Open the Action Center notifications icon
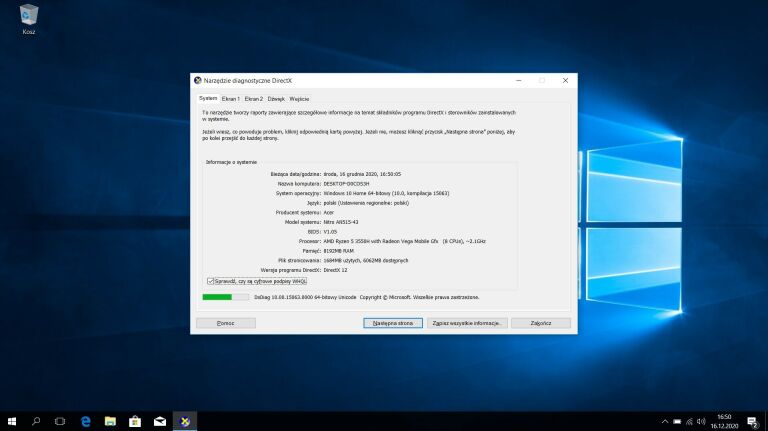 (752, 421)
